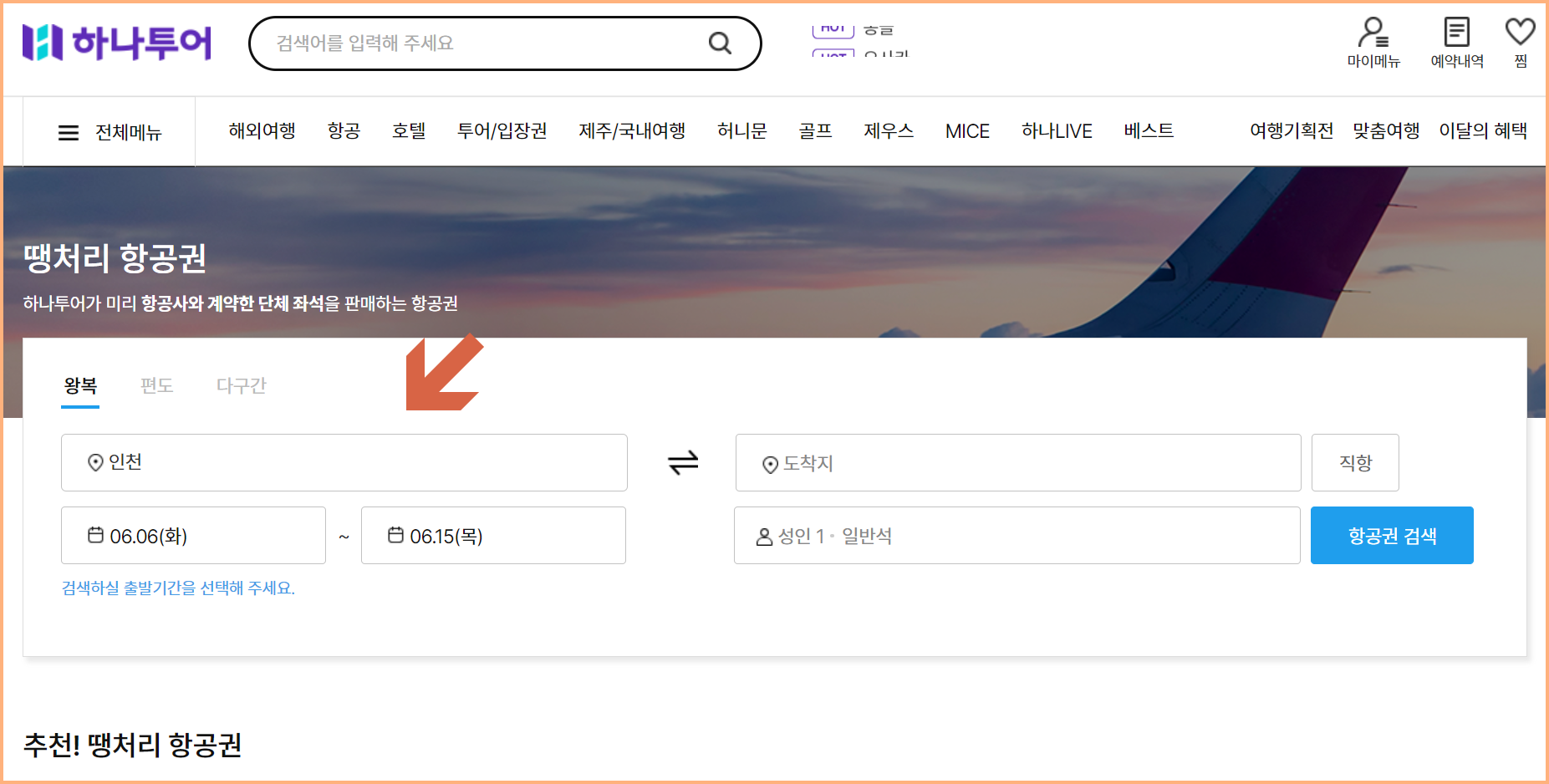The image size is (1549, 784).
Task: Click the location pin in 인천 field
Action: click(x=95, y=462)
